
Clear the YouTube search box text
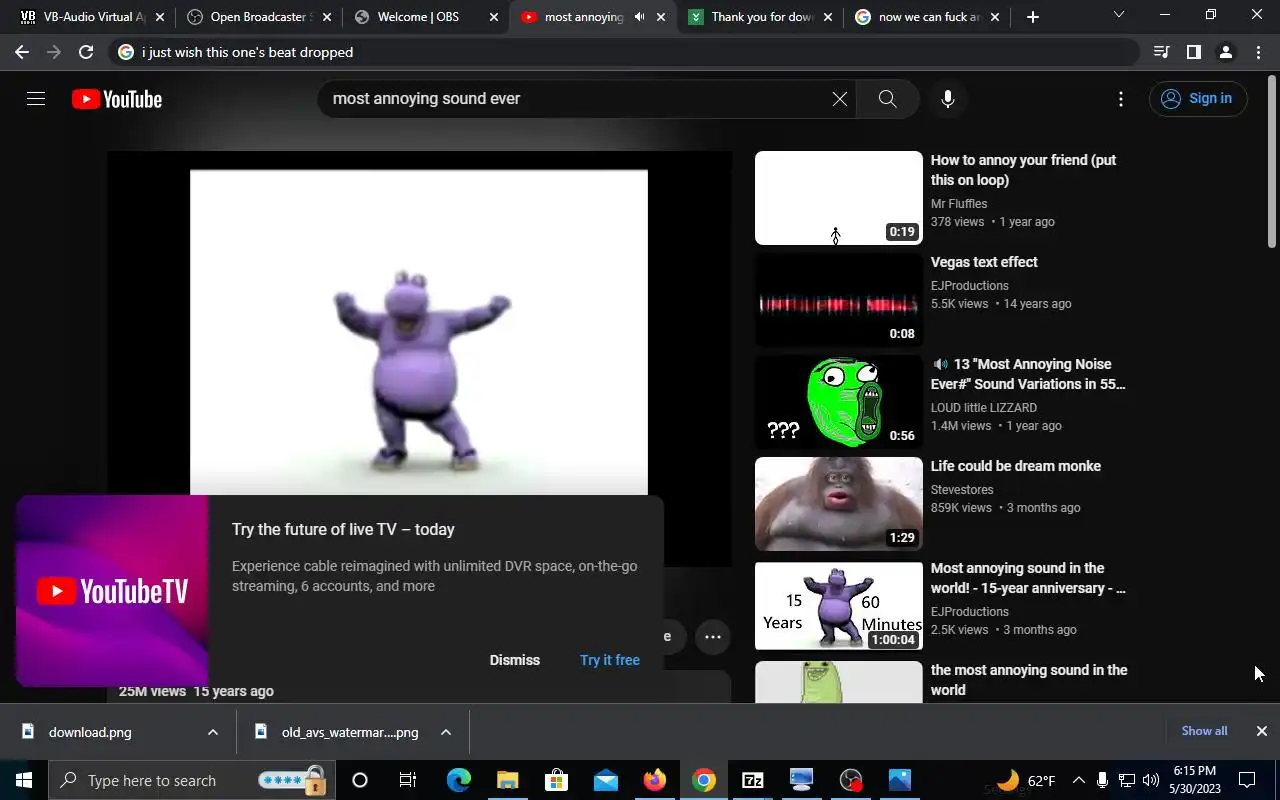839,99
